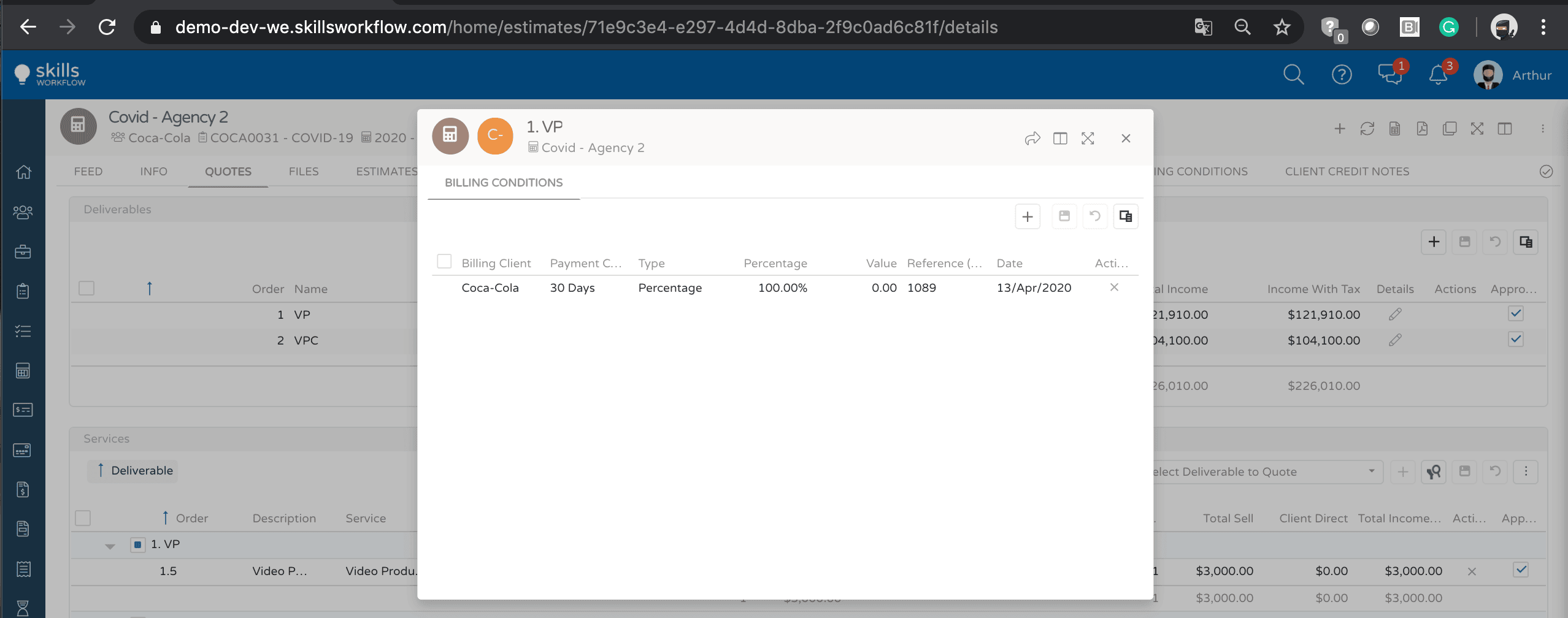Open the help question mark icon
Image resolution: width=1568 pixels, height=618 pixels.
1342,75
